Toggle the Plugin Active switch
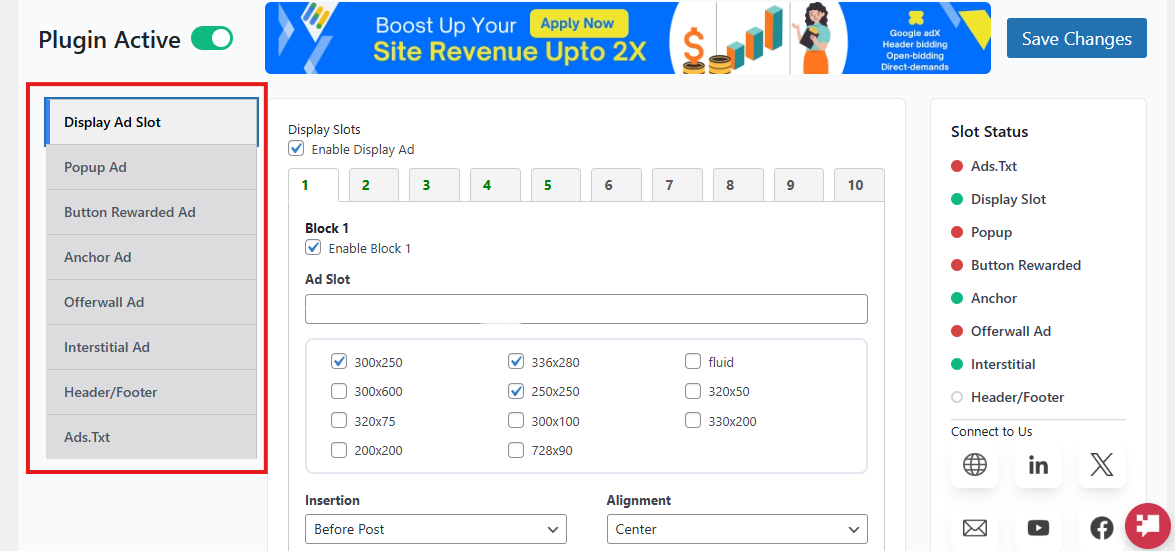Image resolution: width=1175 pixels, height=551 pixels. coord(212,39)
